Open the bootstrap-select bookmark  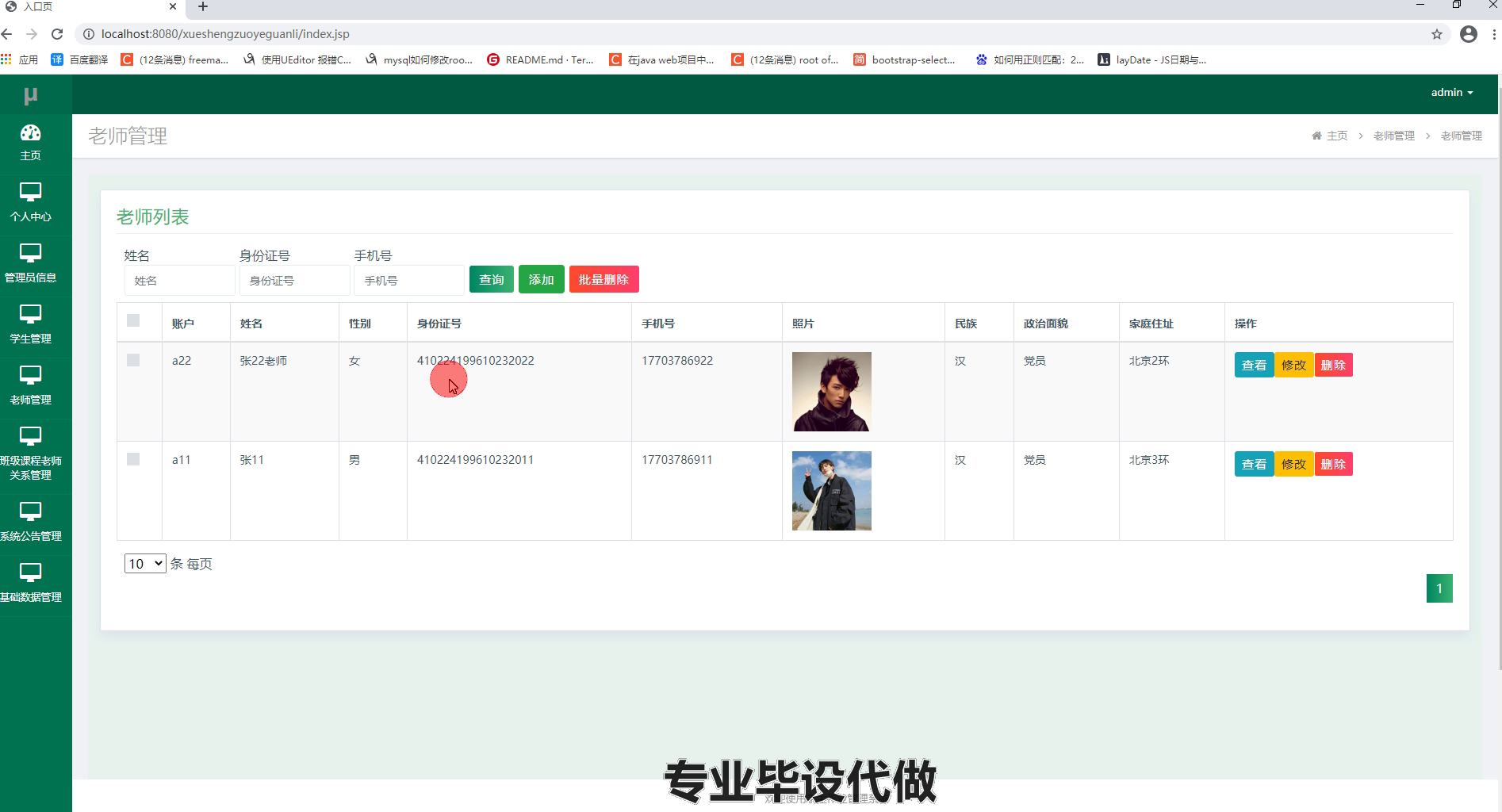point(904,59)
